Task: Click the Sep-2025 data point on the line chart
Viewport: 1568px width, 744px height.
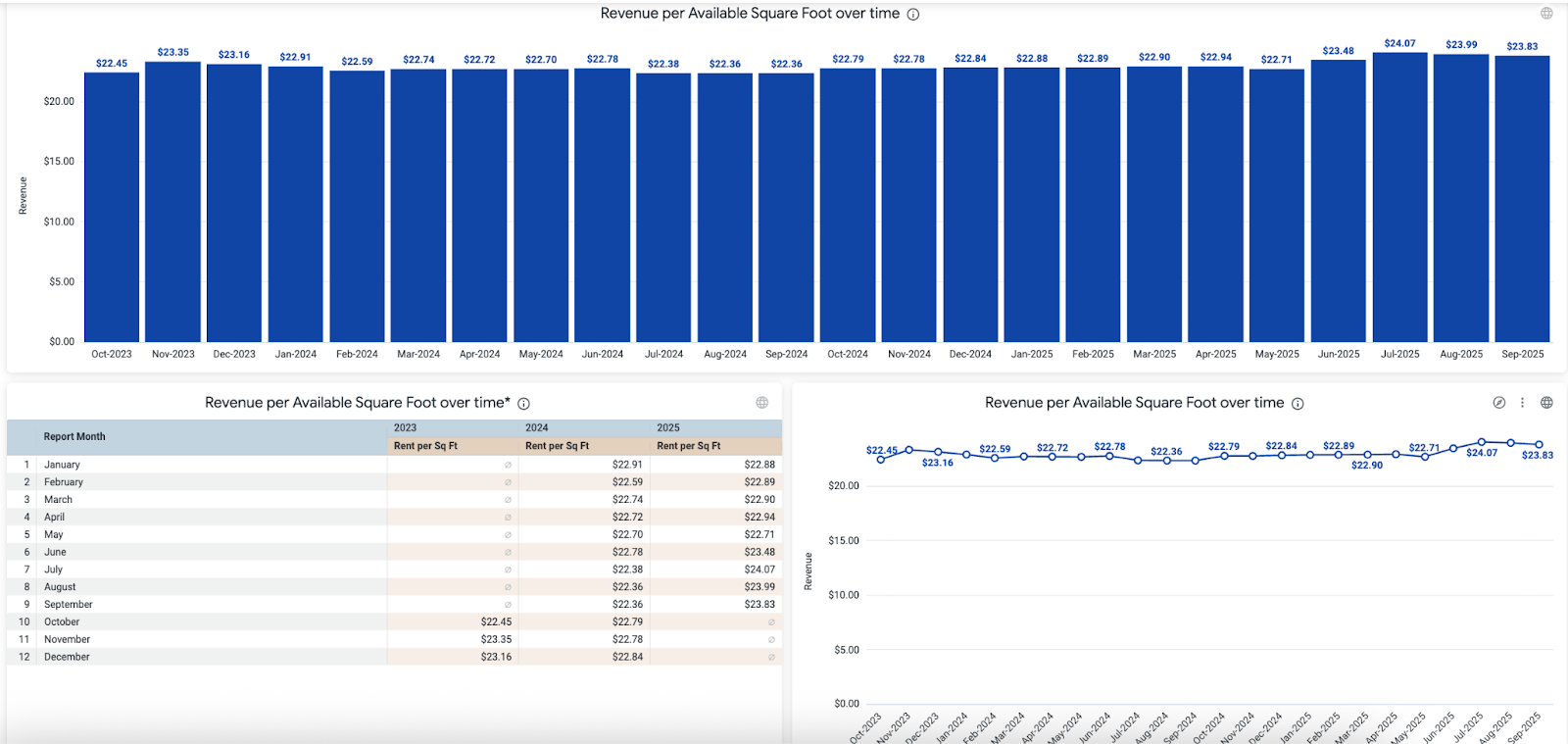Action: (1539, 445)
